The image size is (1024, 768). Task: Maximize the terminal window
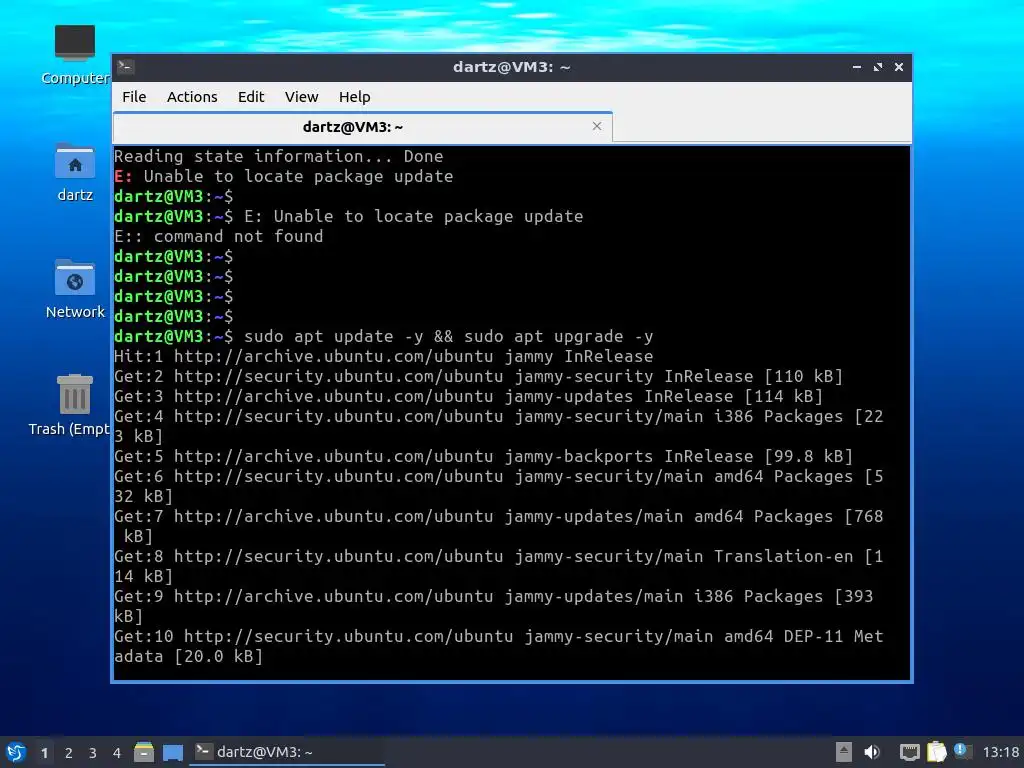tap(878, 67)
